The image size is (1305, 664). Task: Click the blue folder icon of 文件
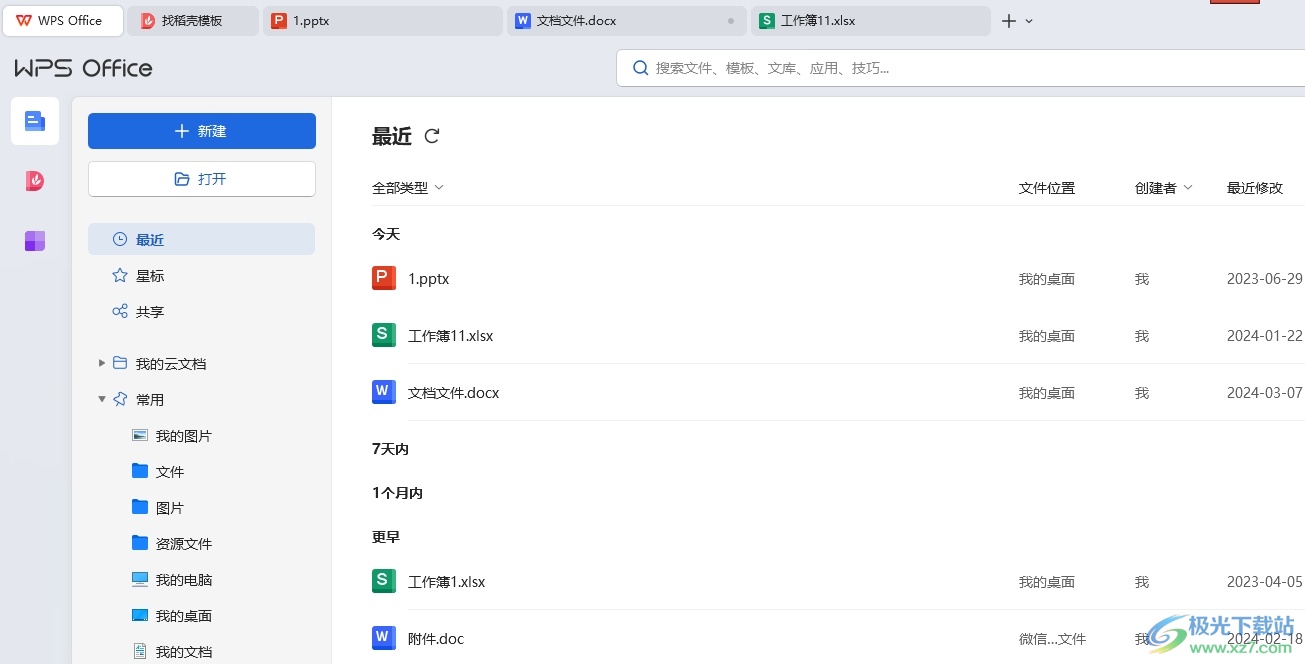140,471
